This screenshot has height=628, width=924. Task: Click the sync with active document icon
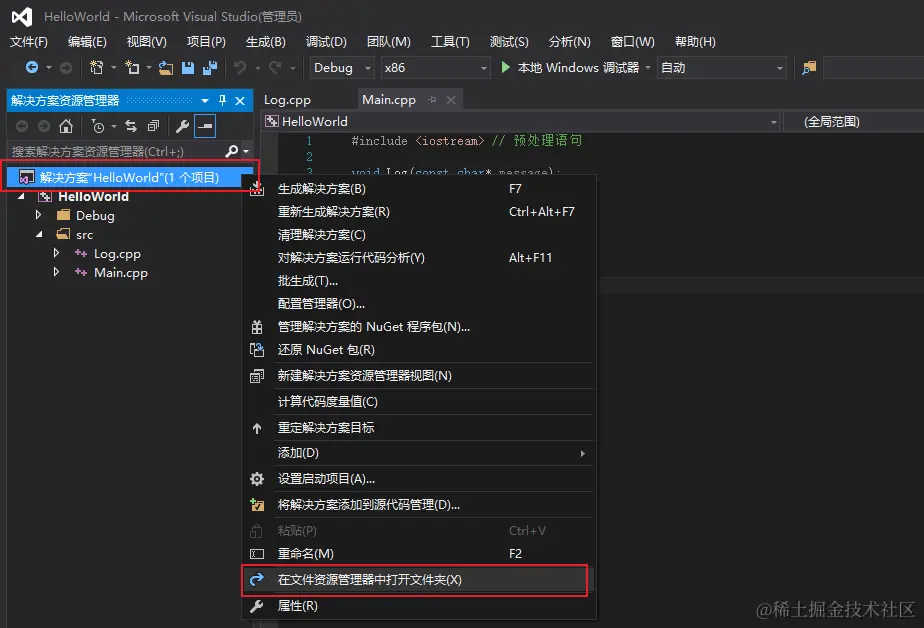(131, 126)
